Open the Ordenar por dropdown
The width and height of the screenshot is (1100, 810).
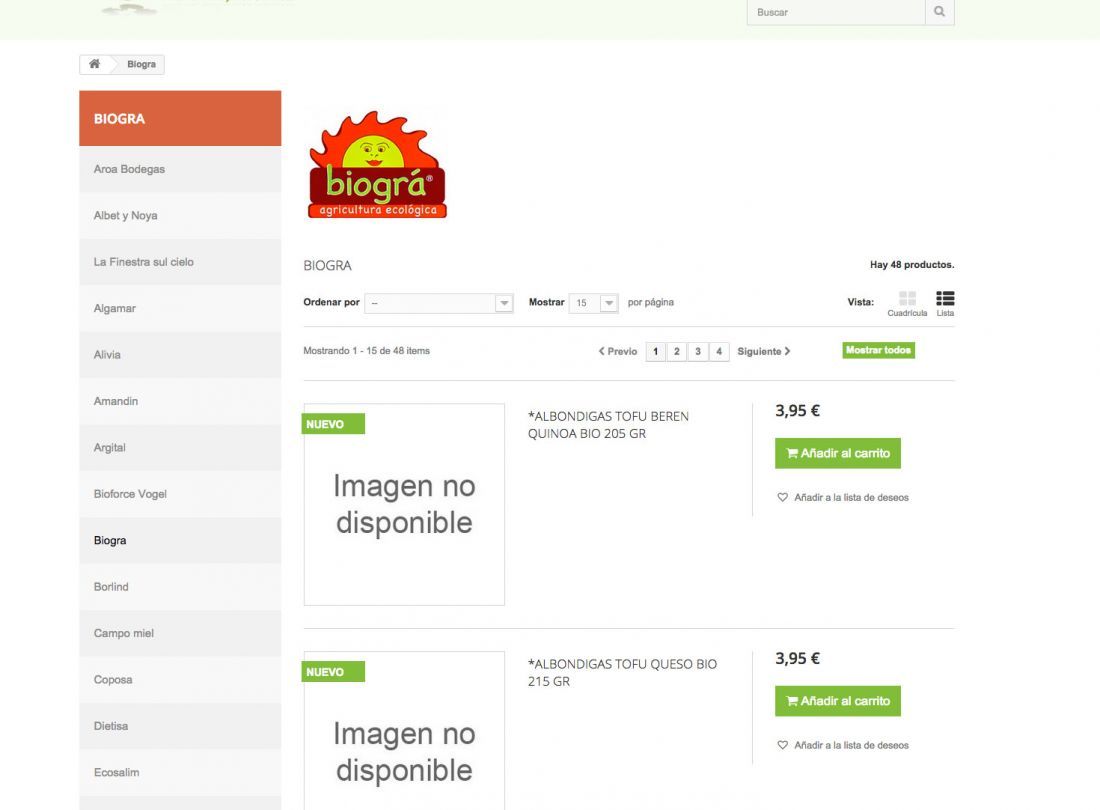point(439,303)
